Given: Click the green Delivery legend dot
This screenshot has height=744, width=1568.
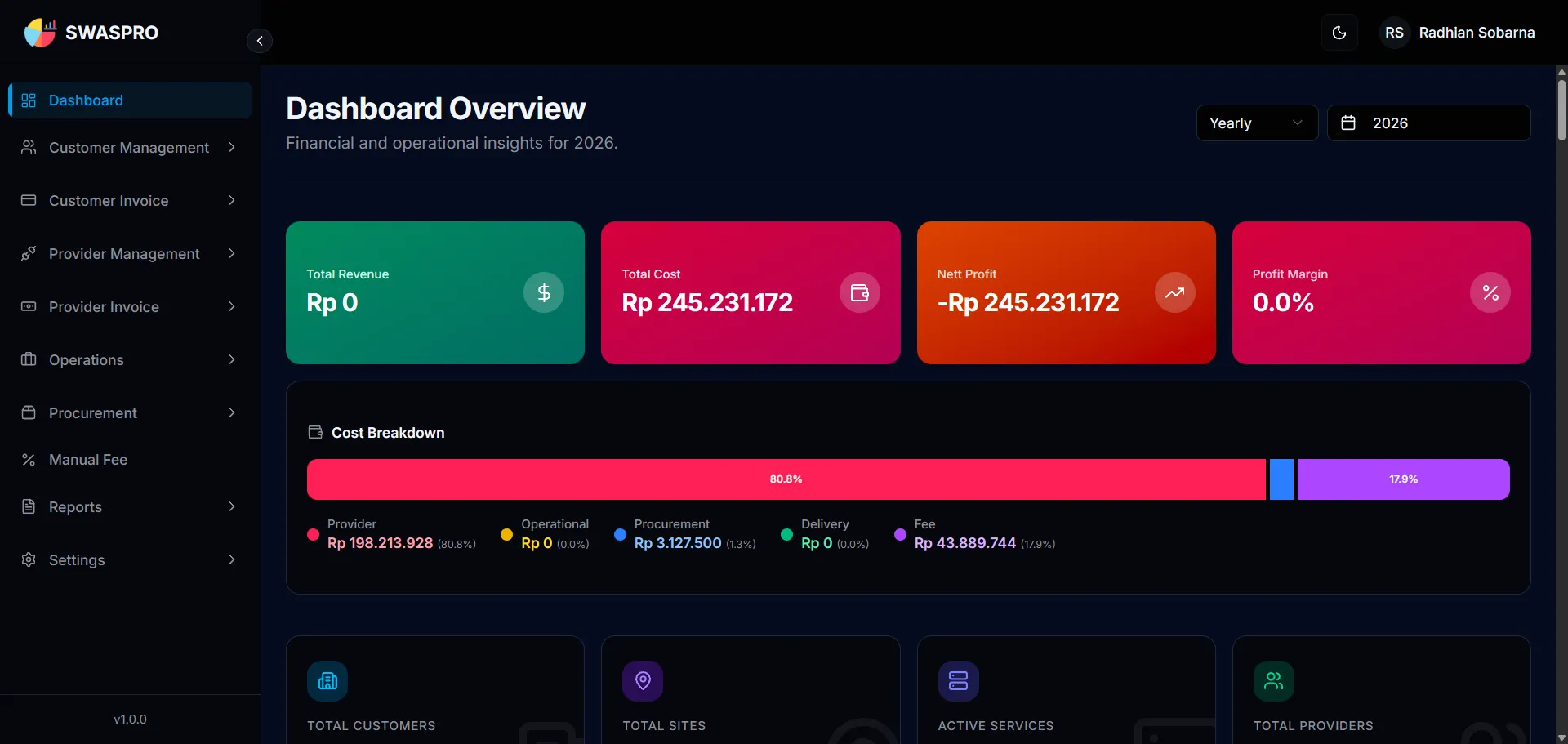Looking at the screenshot, I should 786,535.
